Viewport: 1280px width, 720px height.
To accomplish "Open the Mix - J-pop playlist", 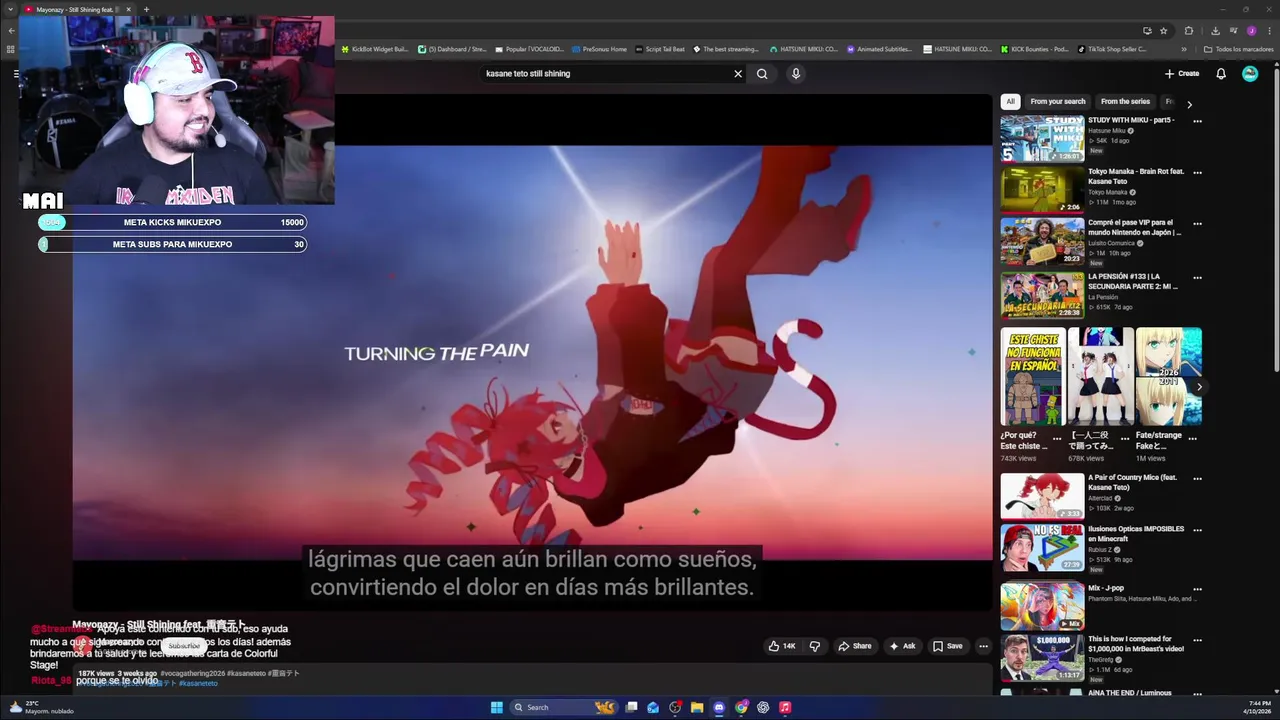I will click(x=1042, y=606).
